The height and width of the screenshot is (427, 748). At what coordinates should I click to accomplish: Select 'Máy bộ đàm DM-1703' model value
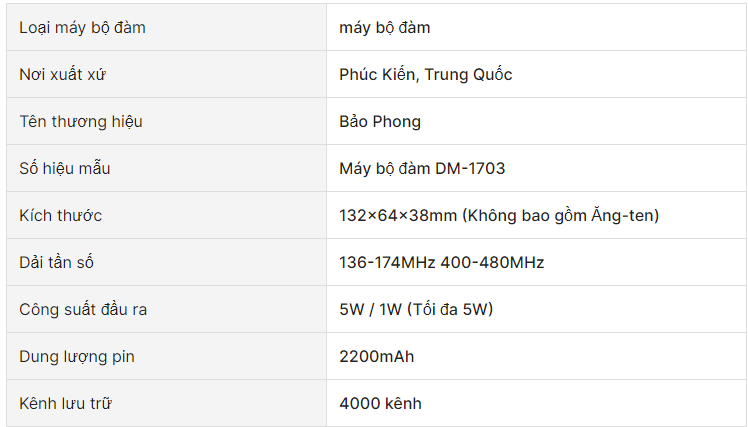[x=422, y=168]
